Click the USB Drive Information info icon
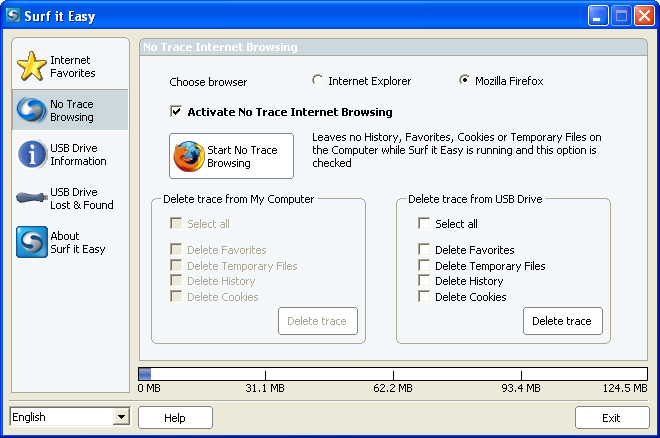Viewport: 660px width, 438px height. tap(32, 154)
